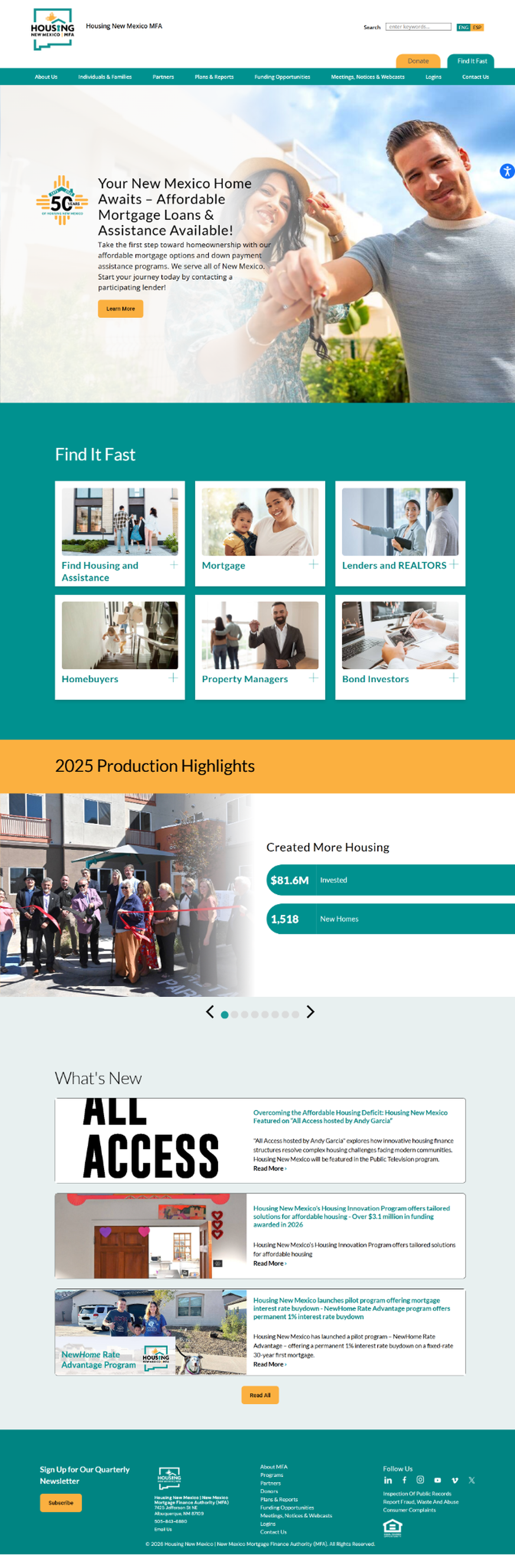
Task: Open the Instagram social icon
Action: [x=420, y=1480]
